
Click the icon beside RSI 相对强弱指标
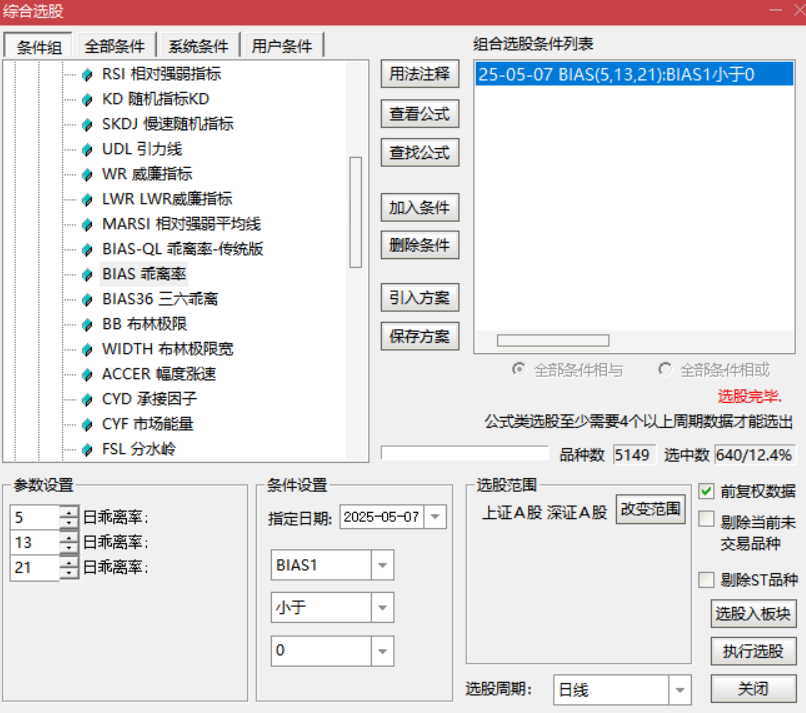[87, 74]
